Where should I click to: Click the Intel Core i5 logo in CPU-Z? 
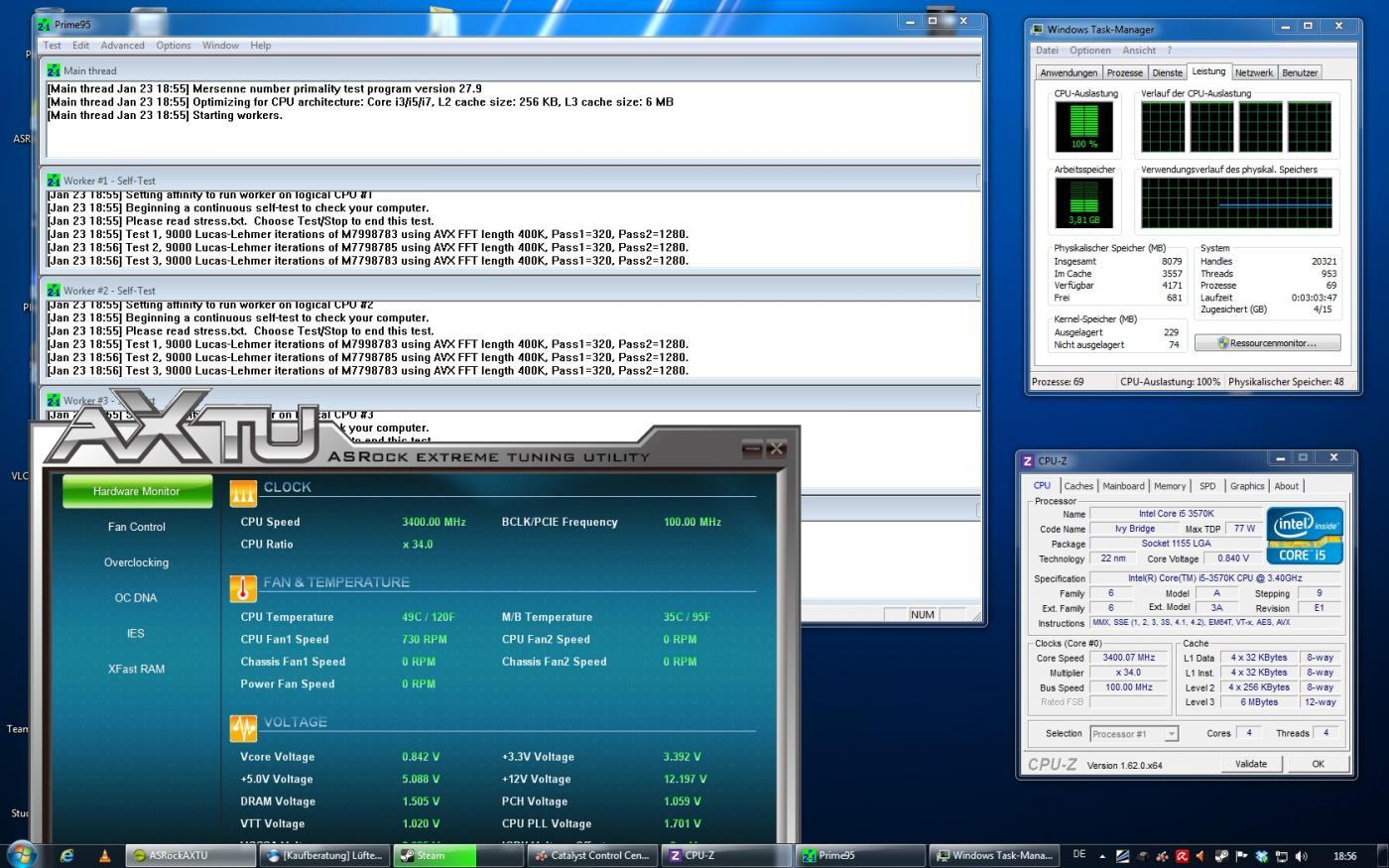click(1306, 536)
